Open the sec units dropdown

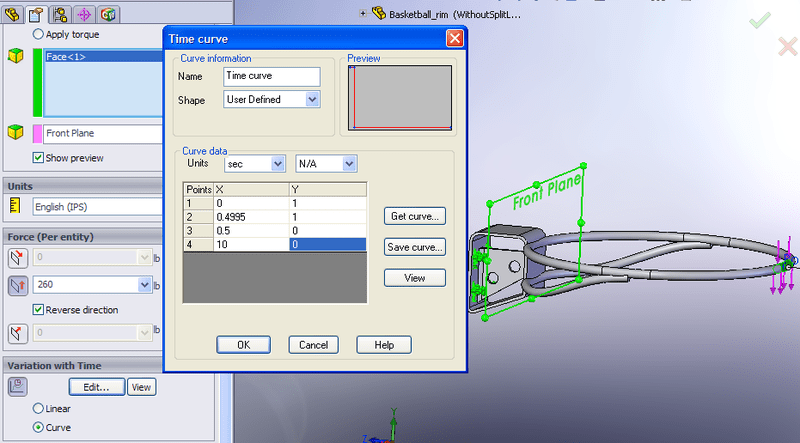tap(277, 163)
